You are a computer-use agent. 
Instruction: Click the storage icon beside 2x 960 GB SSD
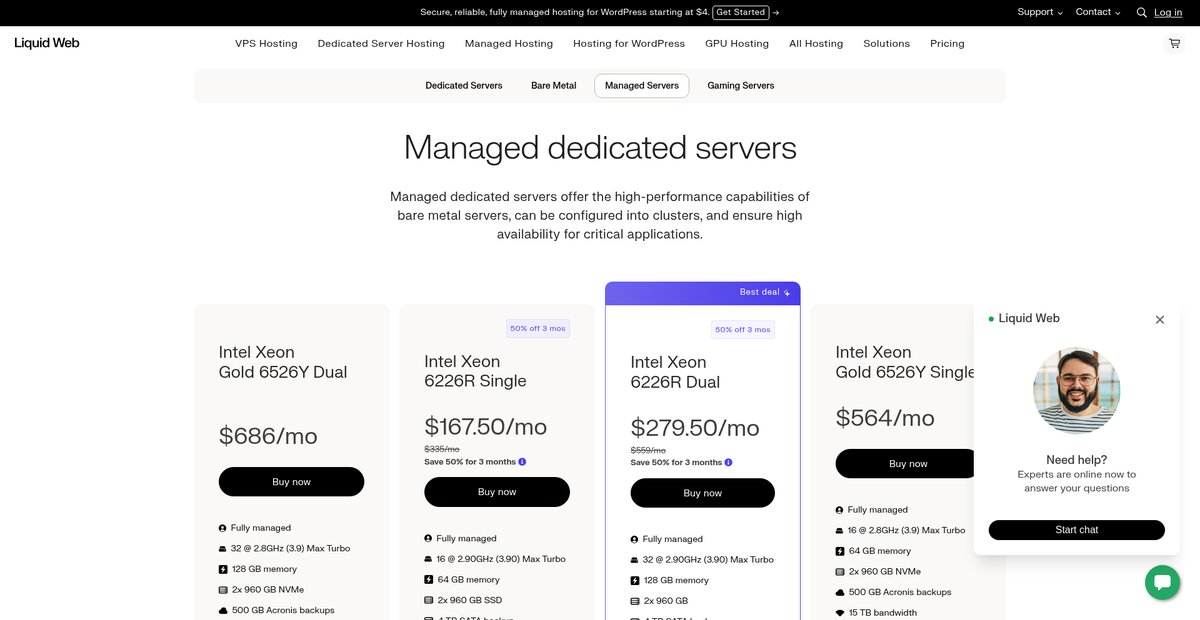[x=429, y=600]
